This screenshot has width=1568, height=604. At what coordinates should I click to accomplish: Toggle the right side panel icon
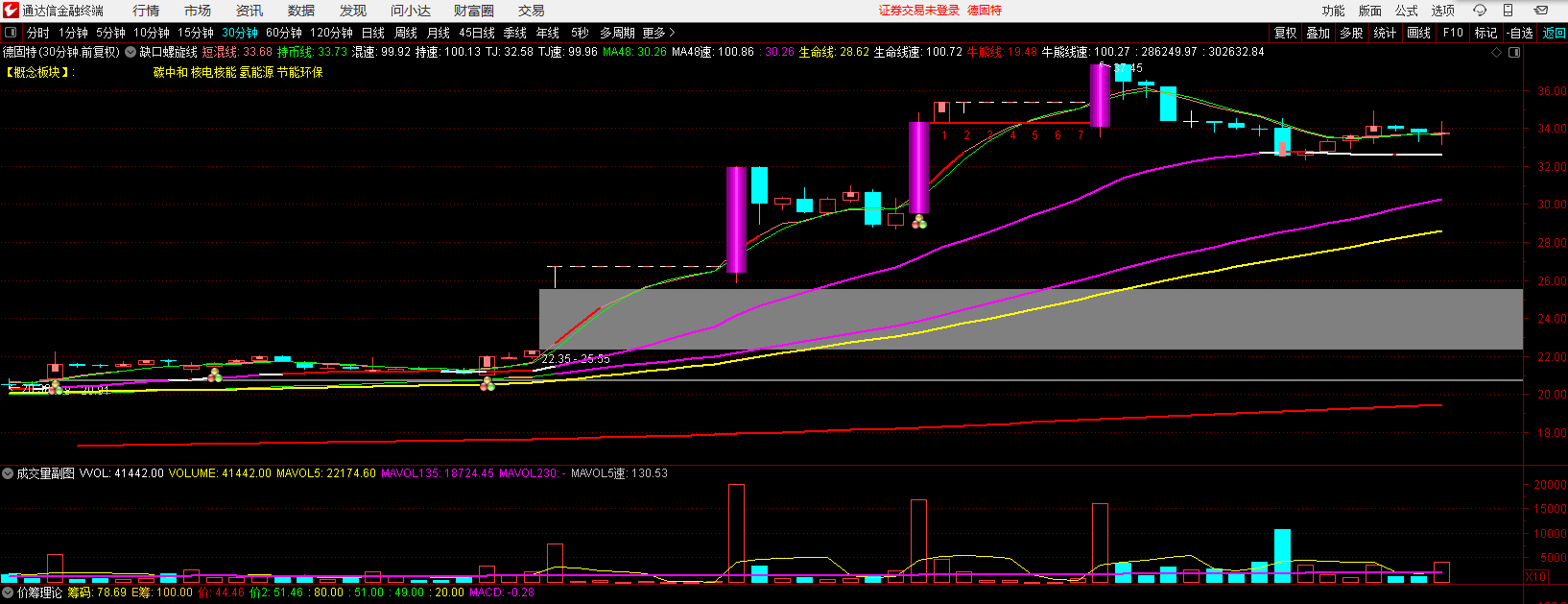(1515, 53)
